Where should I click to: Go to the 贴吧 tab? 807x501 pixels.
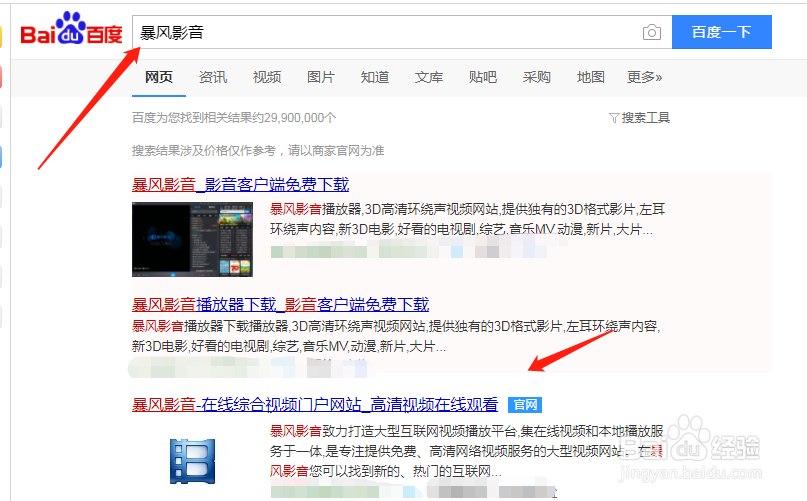click(483, 77)
